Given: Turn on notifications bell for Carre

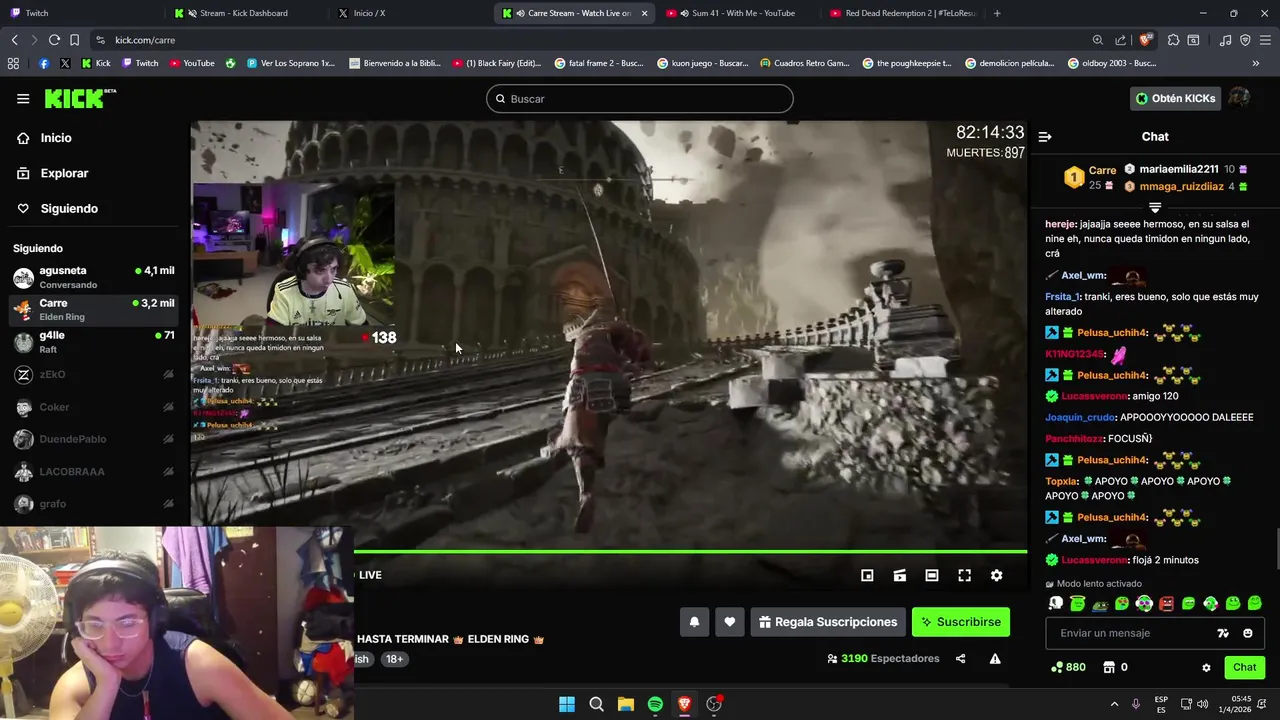Looking at the screenshot, I should 694,622.
